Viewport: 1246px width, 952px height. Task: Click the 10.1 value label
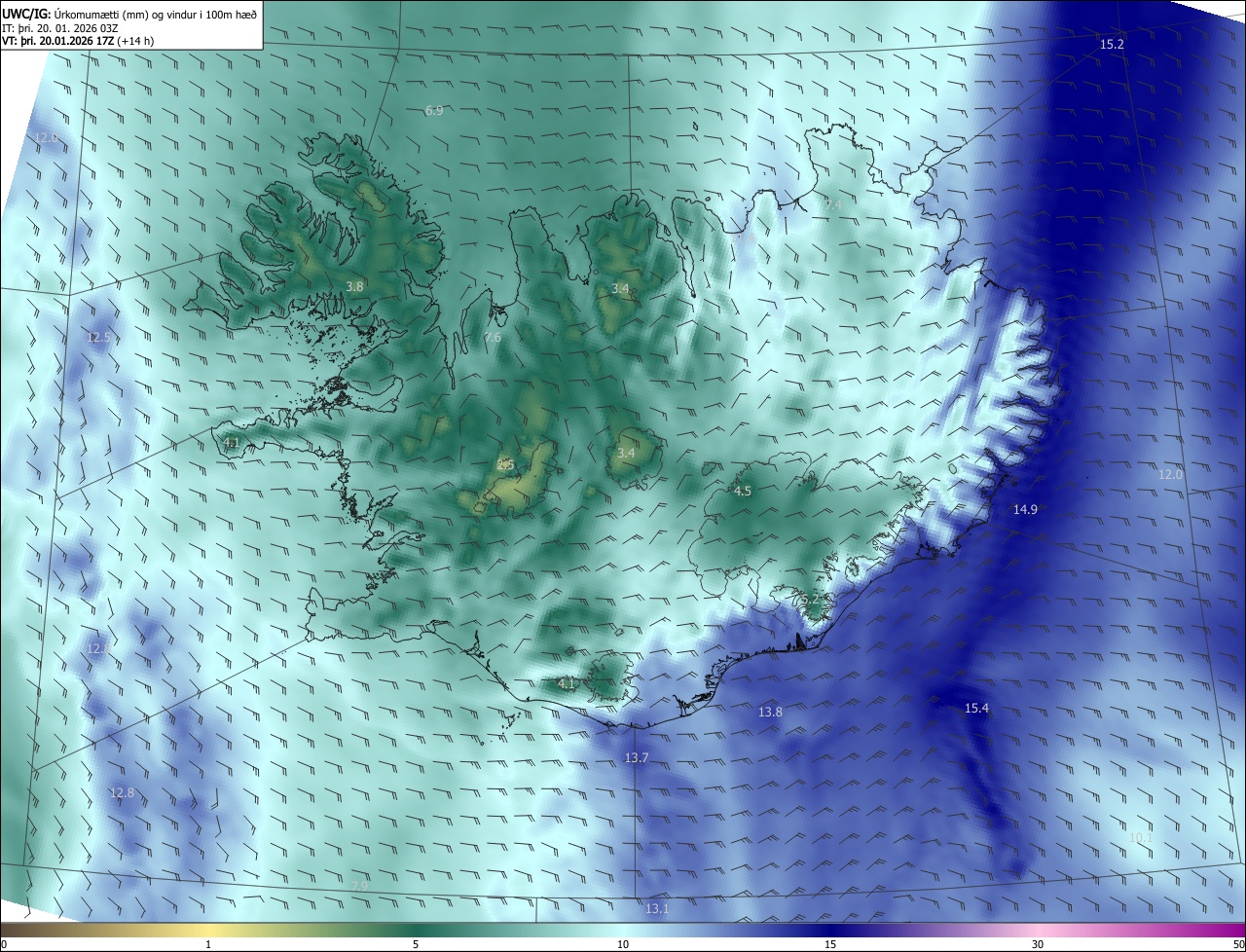point(1141,838)
